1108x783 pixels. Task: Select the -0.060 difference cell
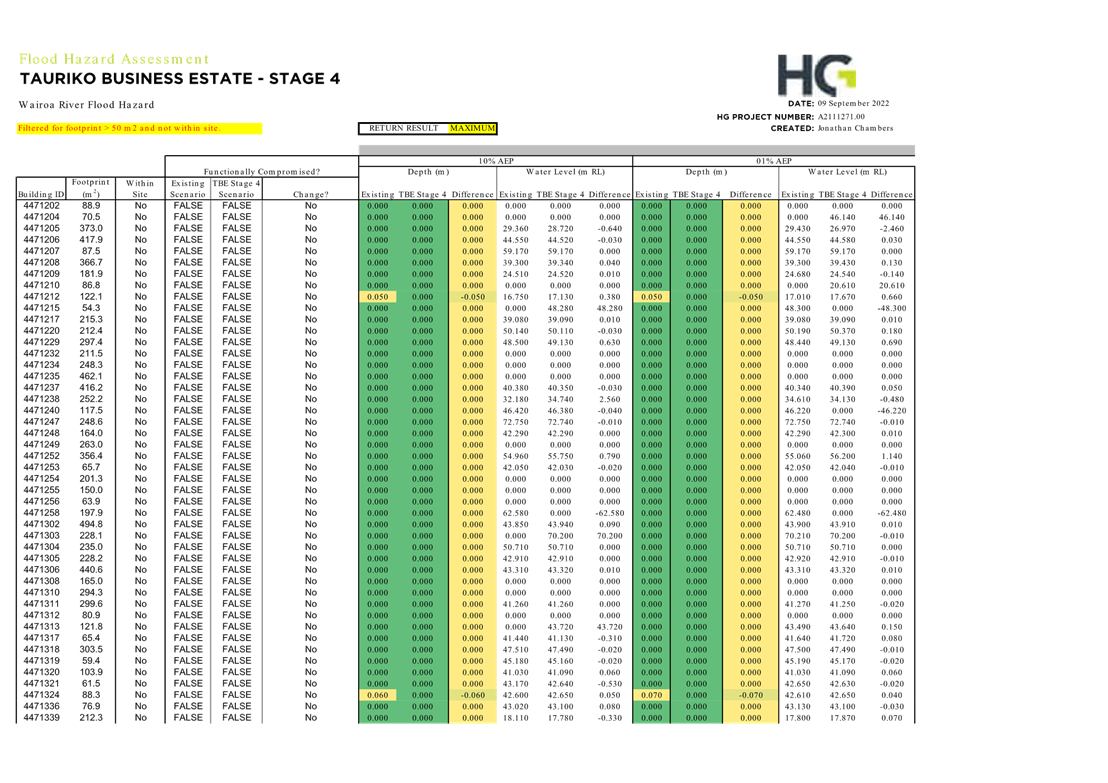point(473,695)
